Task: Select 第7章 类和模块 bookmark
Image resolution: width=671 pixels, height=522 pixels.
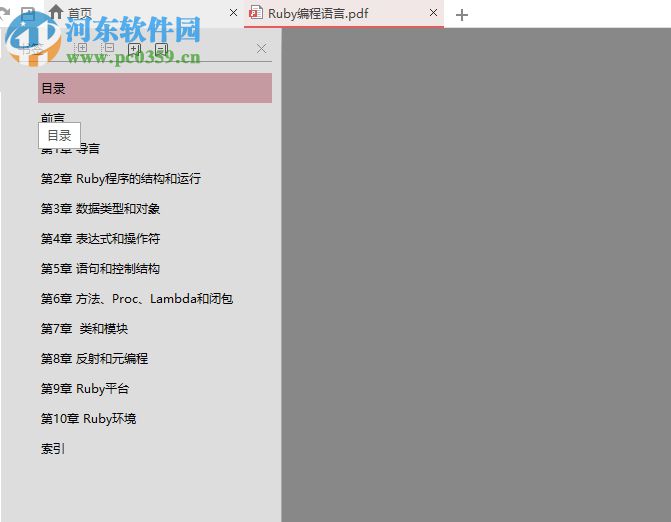Action: (84, 328)
